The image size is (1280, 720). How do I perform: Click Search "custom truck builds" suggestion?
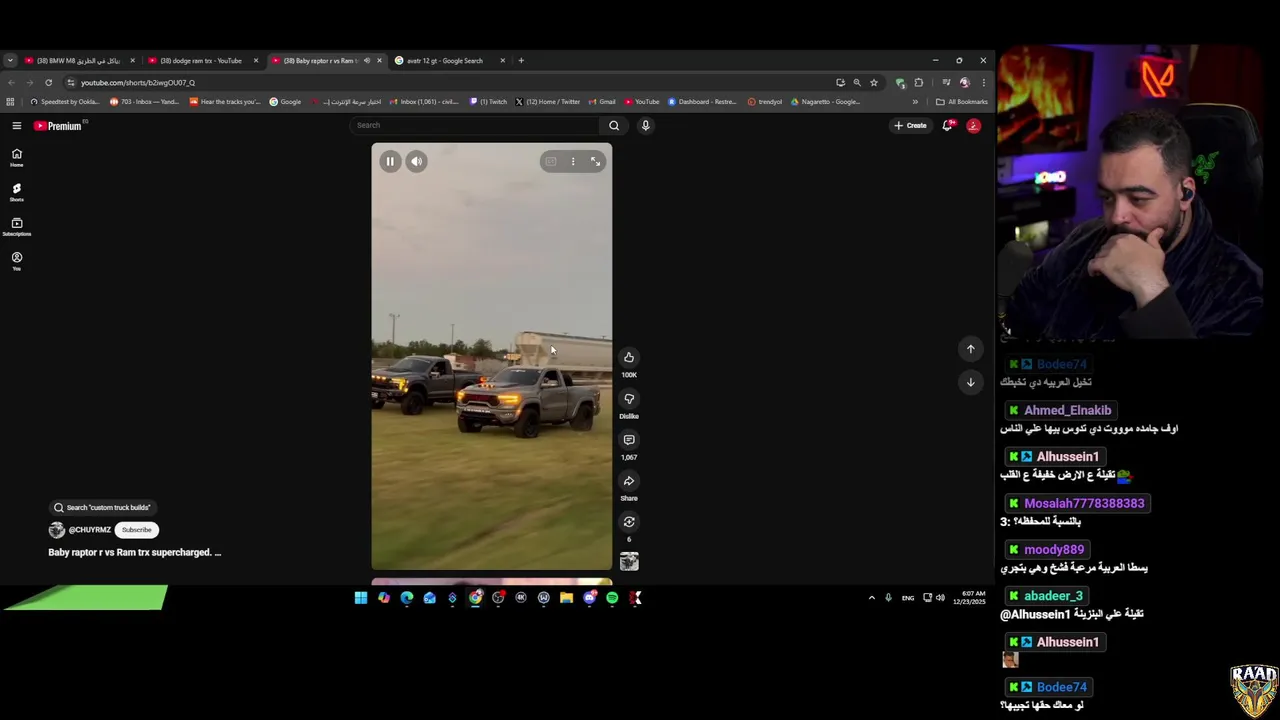pyautogui.click(x=101, y=507)
